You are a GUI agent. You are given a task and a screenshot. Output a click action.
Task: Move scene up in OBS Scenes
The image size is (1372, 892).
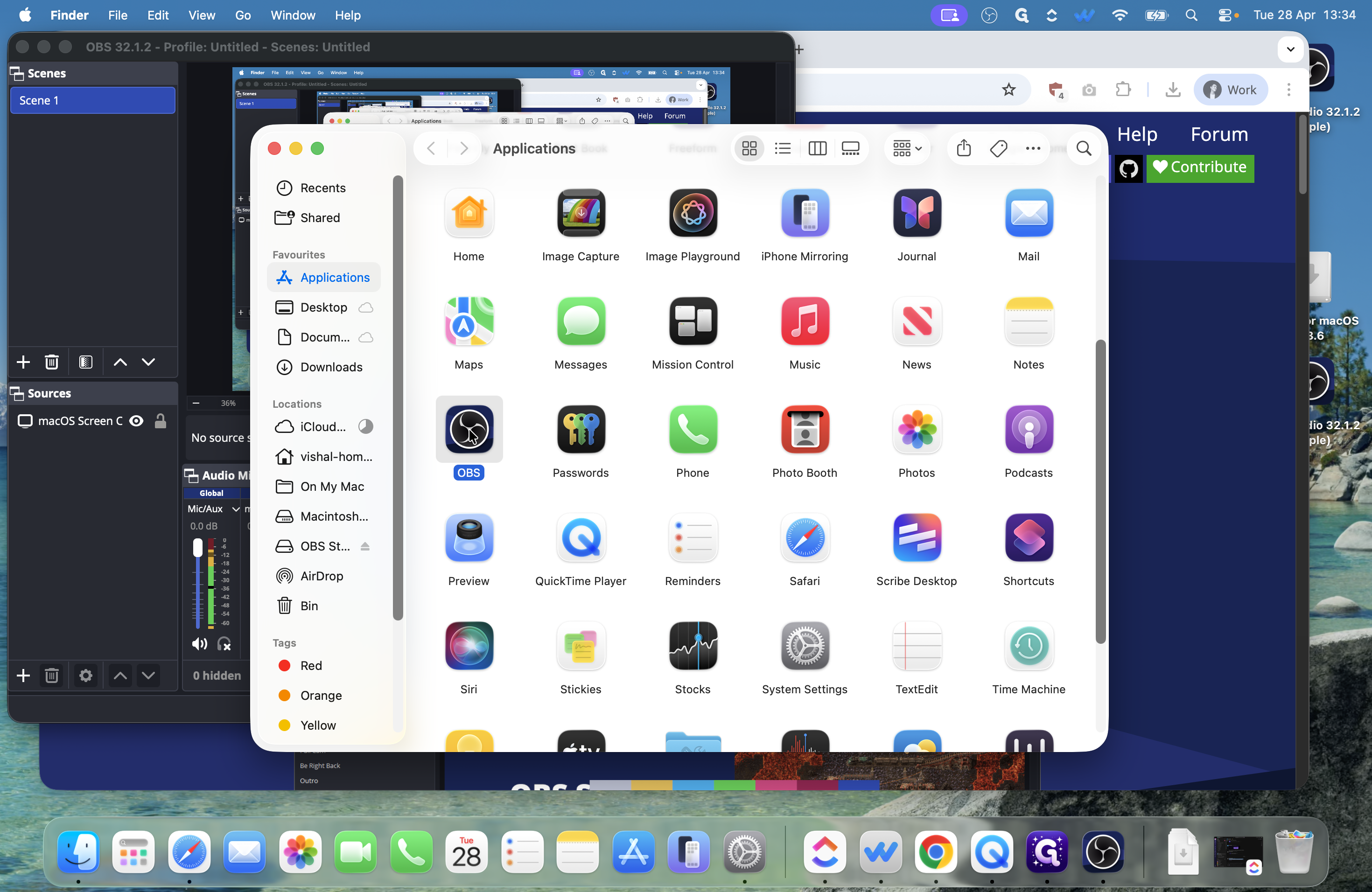pos(120,362)
